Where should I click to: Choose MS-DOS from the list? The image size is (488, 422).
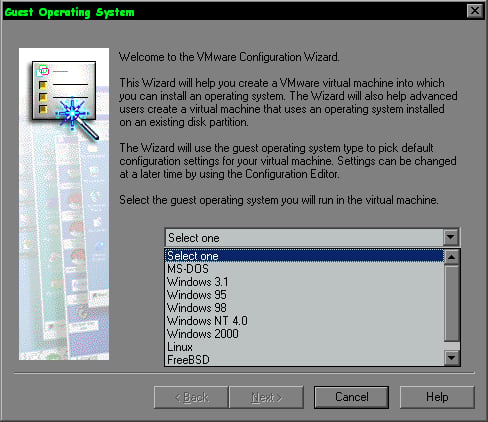(x=305, y=269)
